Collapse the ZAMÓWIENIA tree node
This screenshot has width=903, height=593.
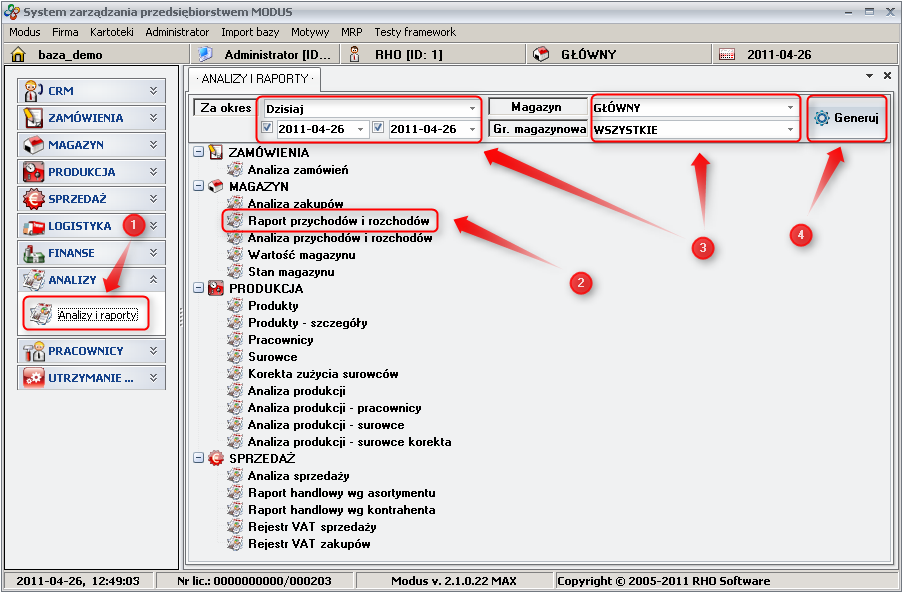click(198, 153)
